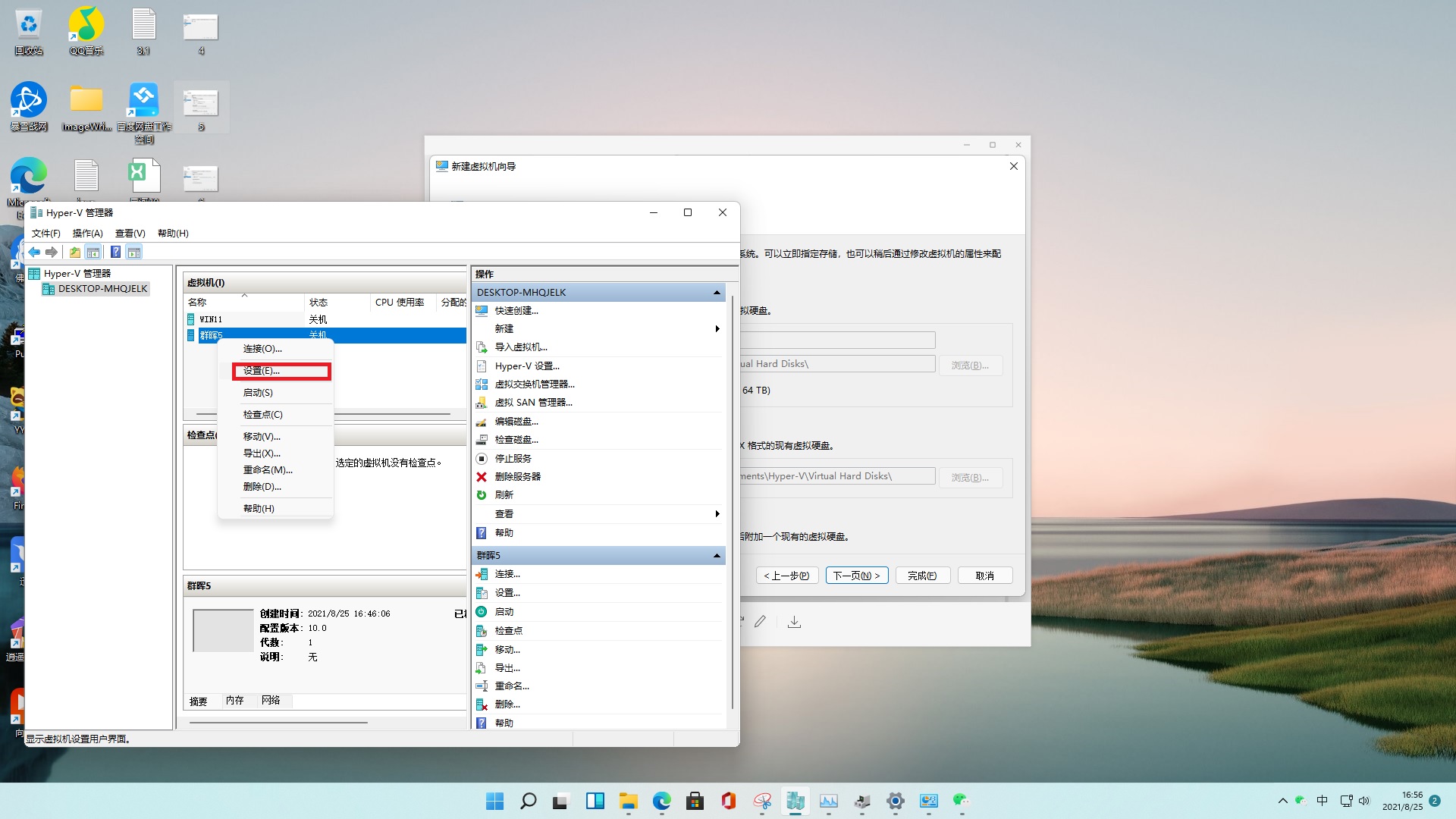Expand the 查看 submenu in Actions pane
Viewport: 1456px width, 819px height.
(x=717, y=514)
